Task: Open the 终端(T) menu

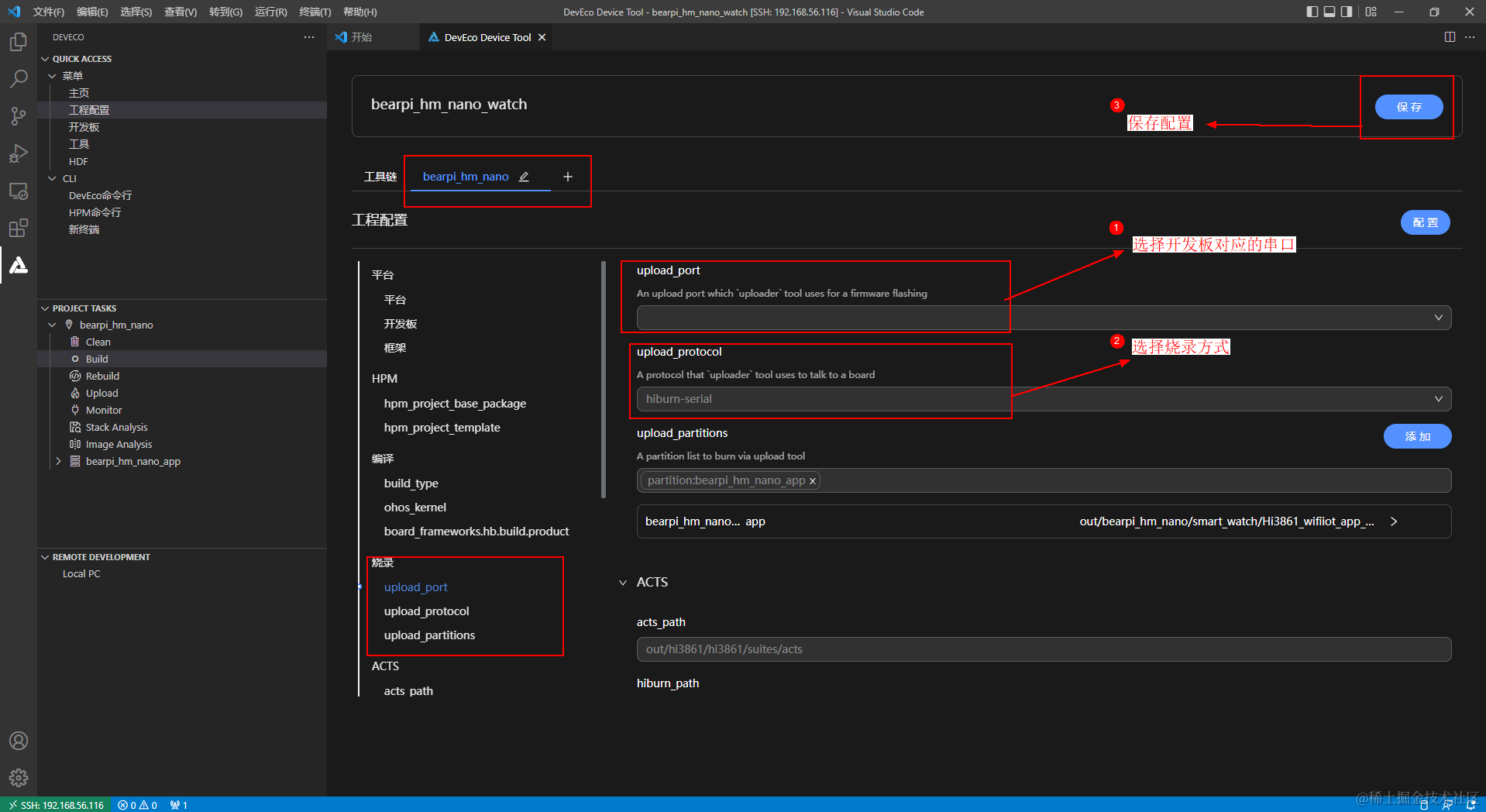Action: 315,12
